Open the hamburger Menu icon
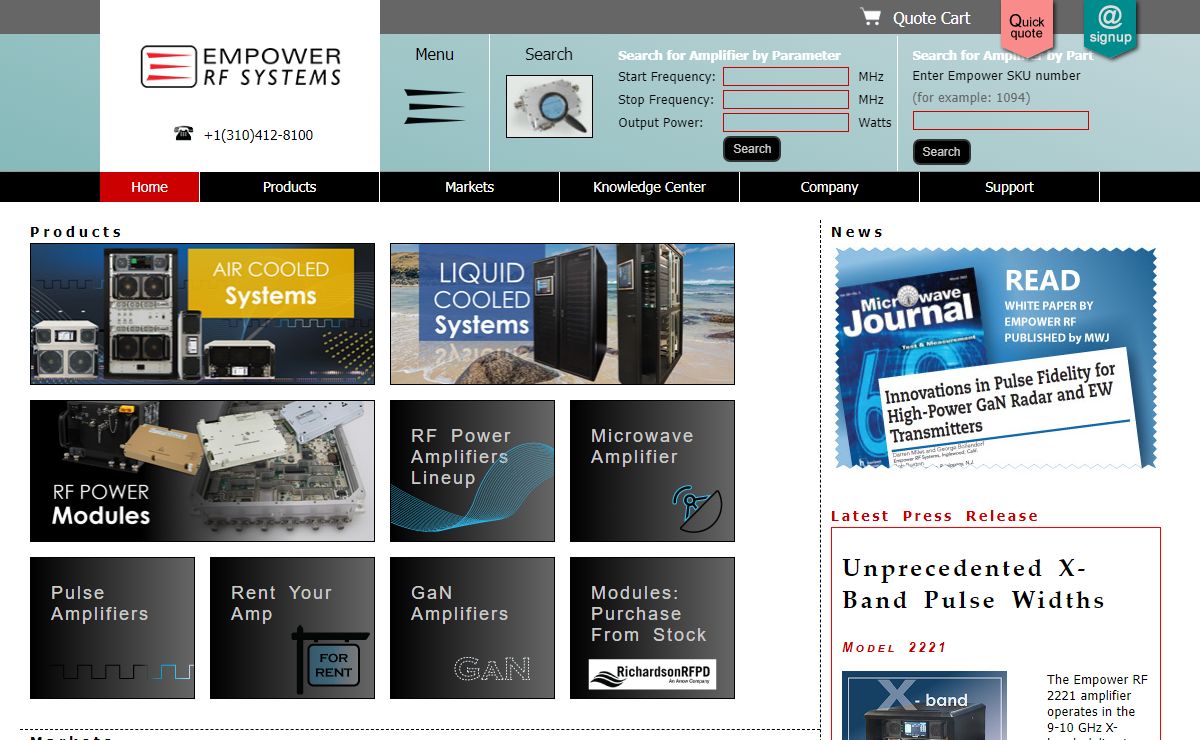This screenshot has height=740, width=1200. tap(434, 106)
